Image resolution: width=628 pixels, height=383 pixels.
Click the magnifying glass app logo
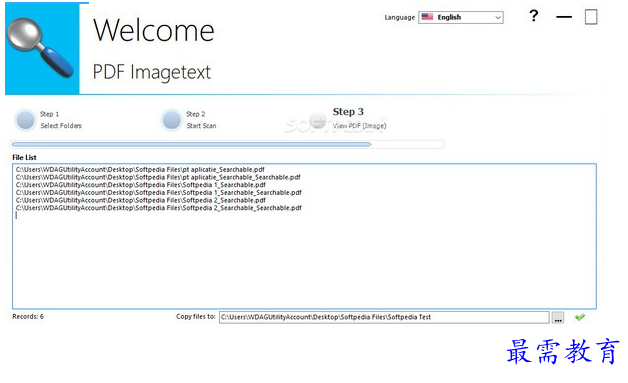[x=42, y=48]
